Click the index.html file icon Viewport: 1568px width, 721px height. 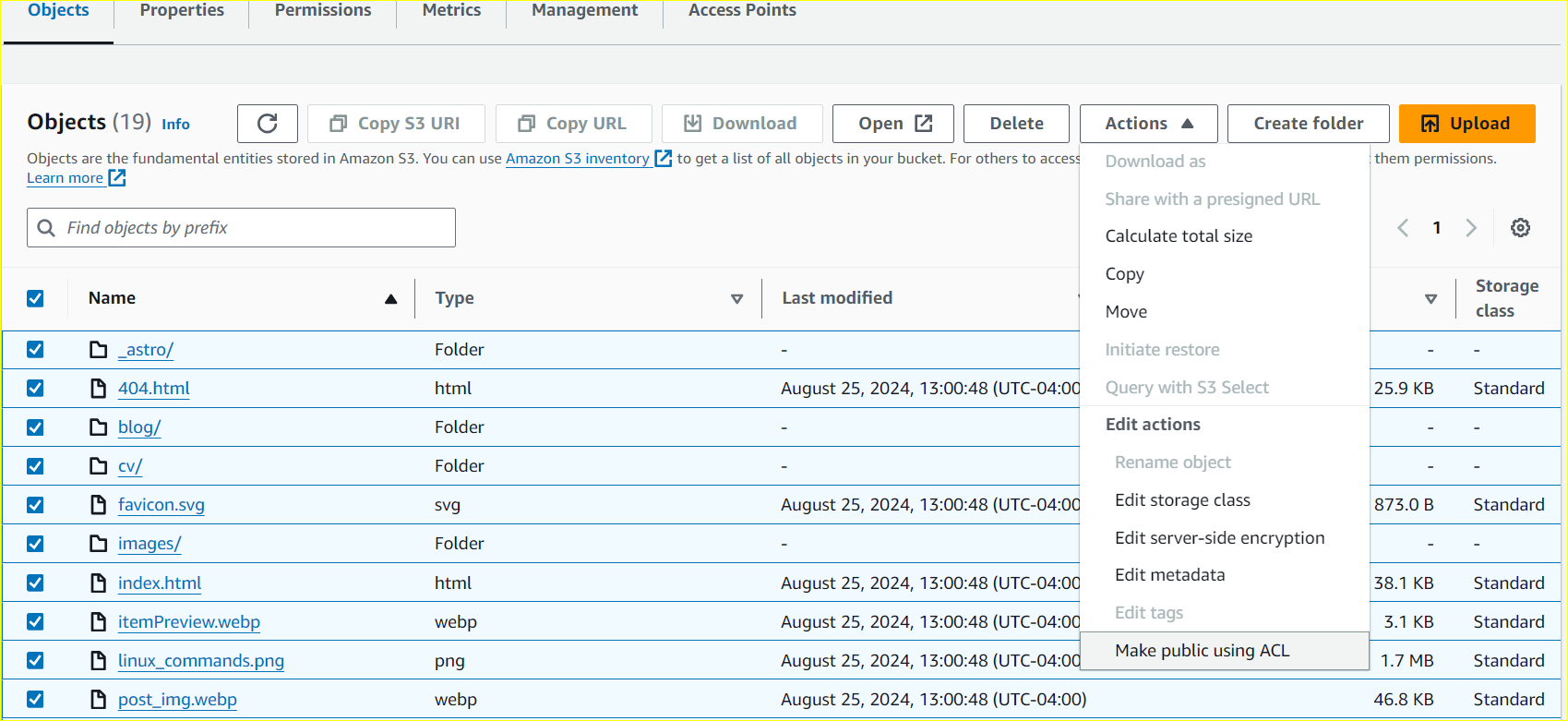click(99, 583)
